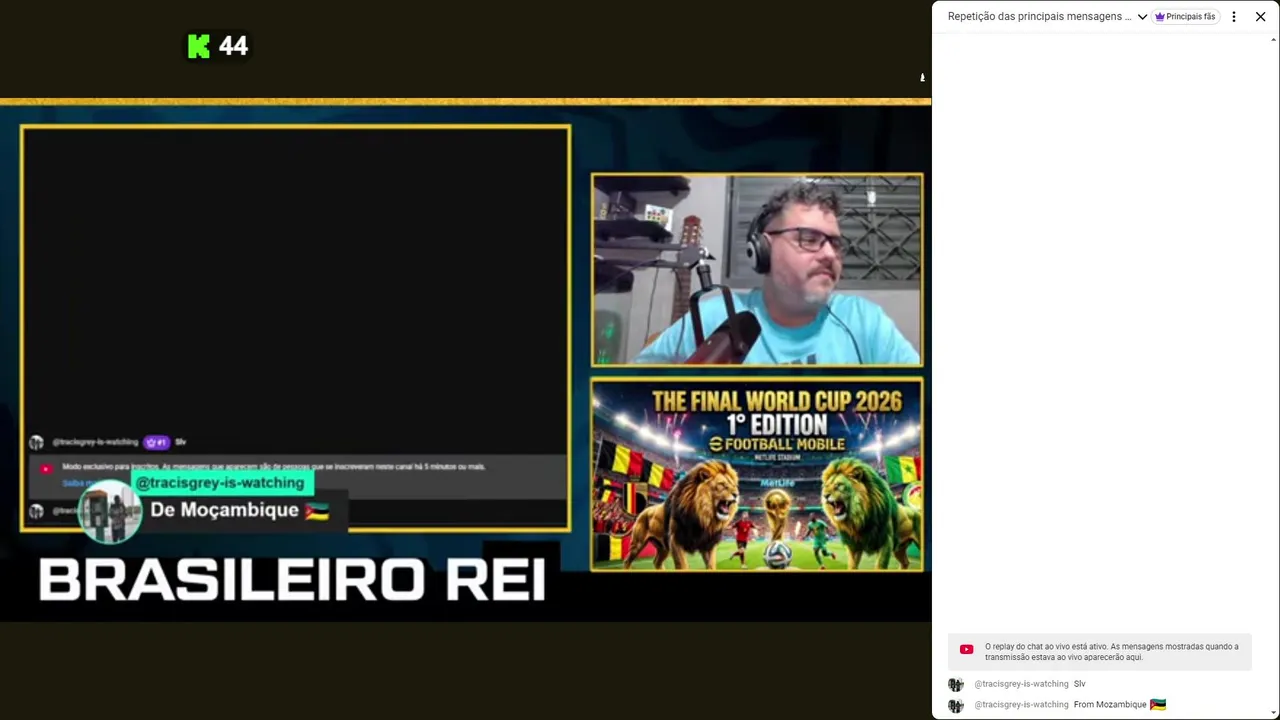The image size is (1280, 720).
Task: Select the "From Mozambique" chat message text
Action: 1110,705
